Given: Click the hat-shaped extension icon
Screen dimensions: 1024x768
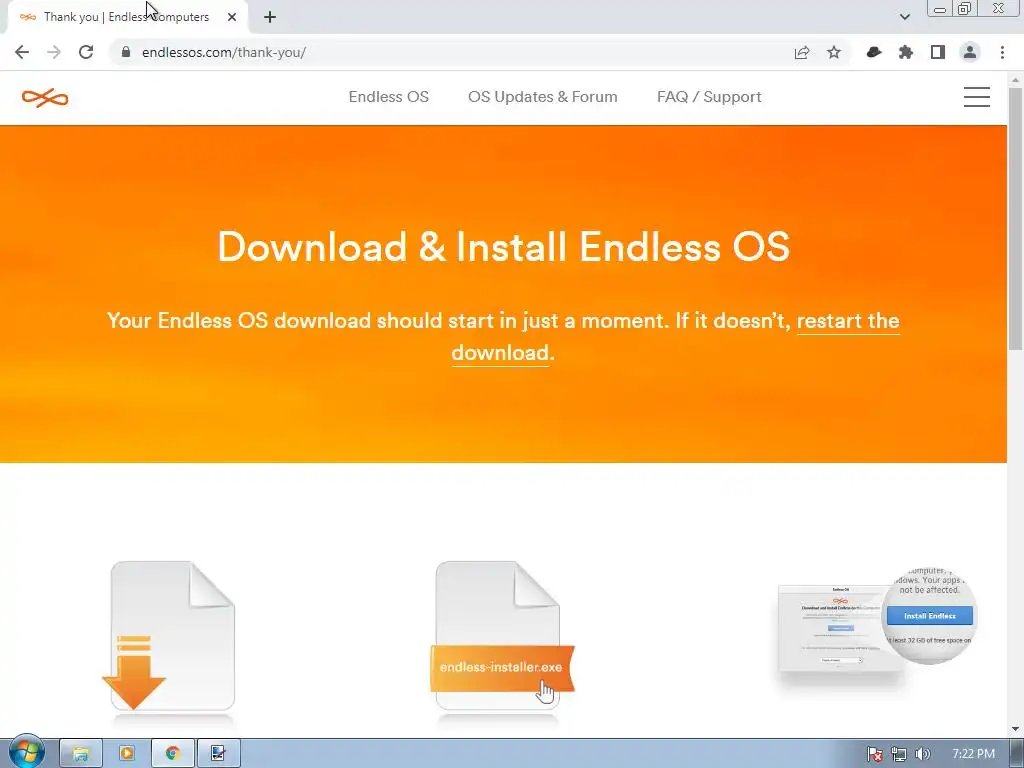Looking at the screenshot, I should tap(874, 52).
